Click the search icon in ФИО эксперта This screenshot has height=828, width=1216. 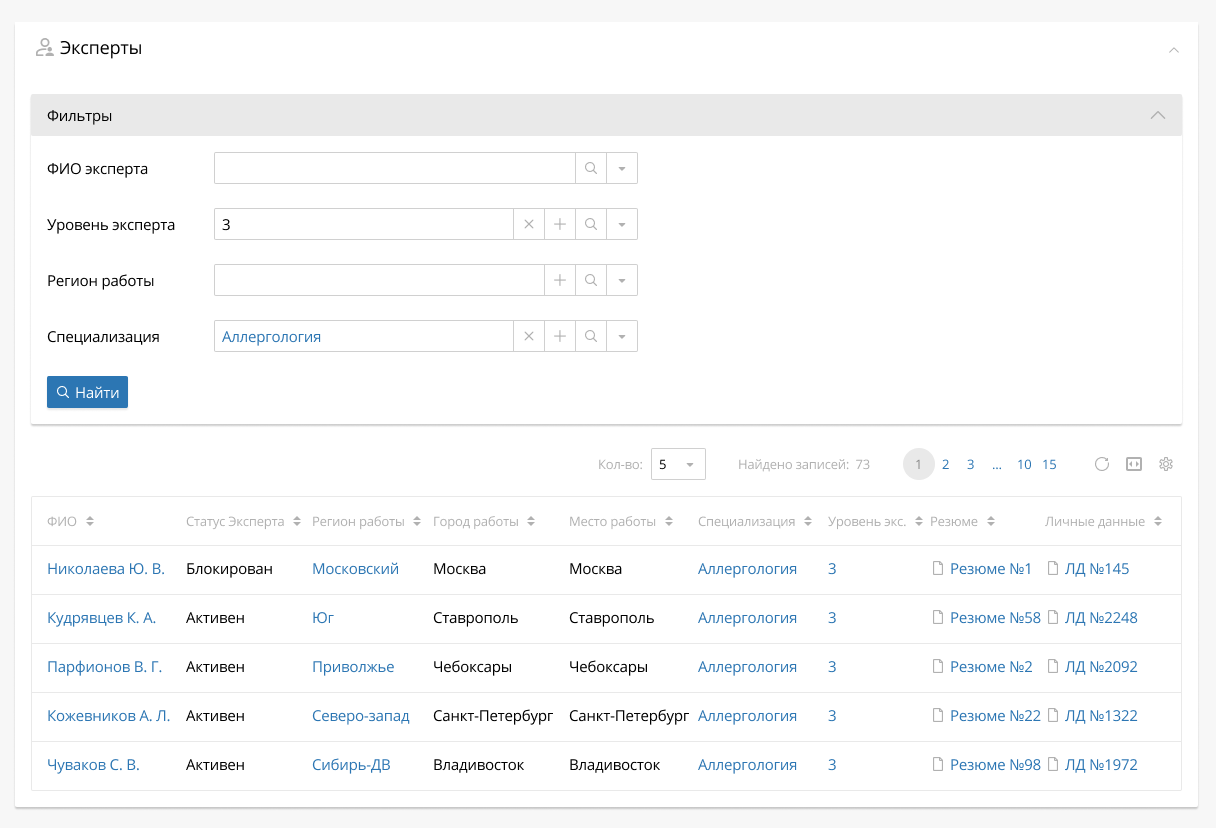click(x=591, y=169)
